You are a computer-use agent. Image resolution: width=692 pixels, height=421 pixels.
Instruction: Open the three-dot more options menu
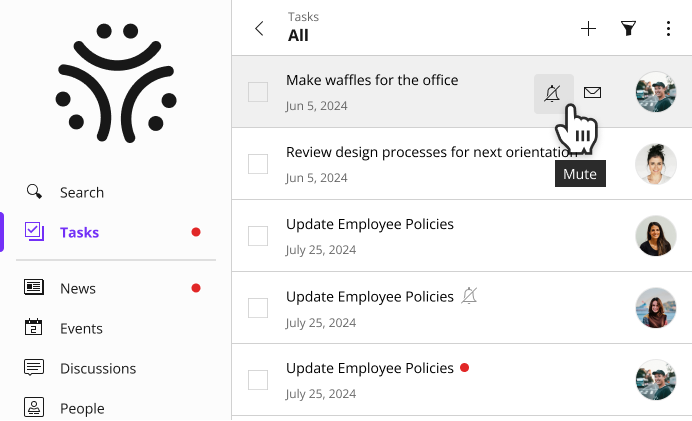coord(668,29)
